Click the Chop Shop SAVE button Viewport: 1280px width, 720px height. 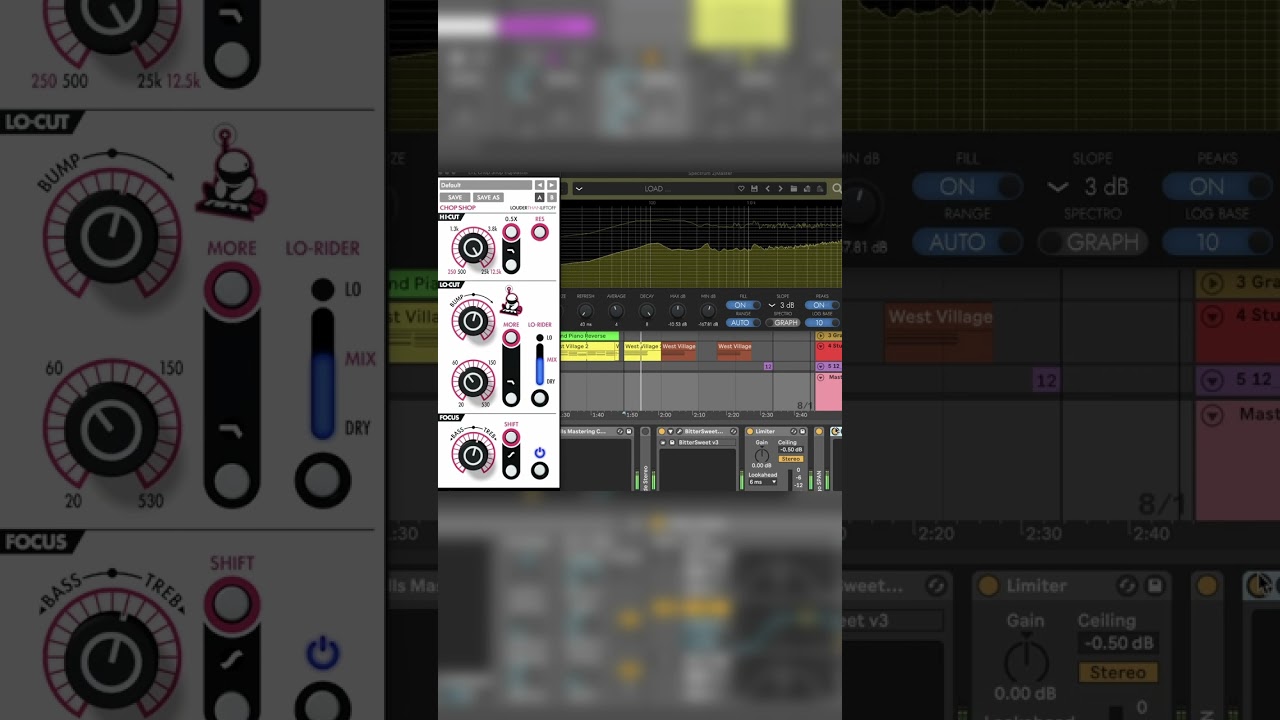455,197
